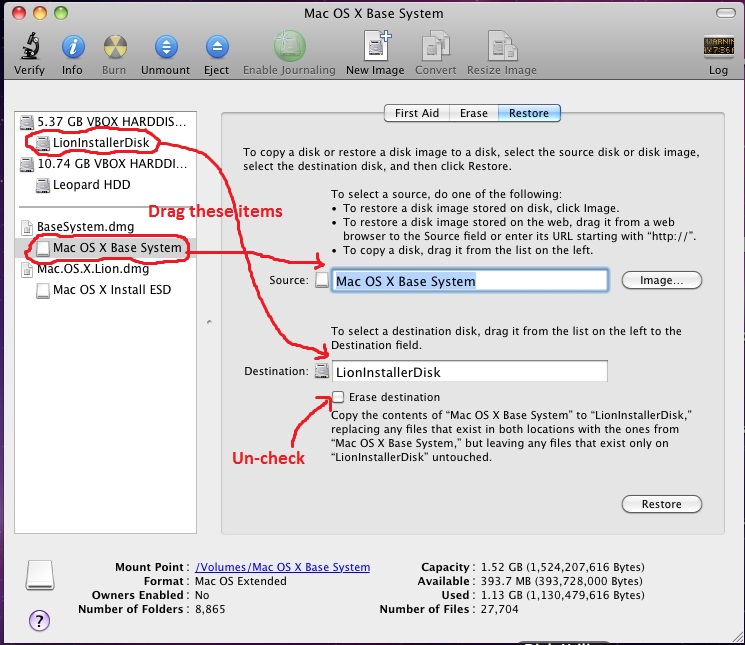Screen dimensions: 745x645
Task: Open the Log viewer icon
Action: (x=718, y=47)
